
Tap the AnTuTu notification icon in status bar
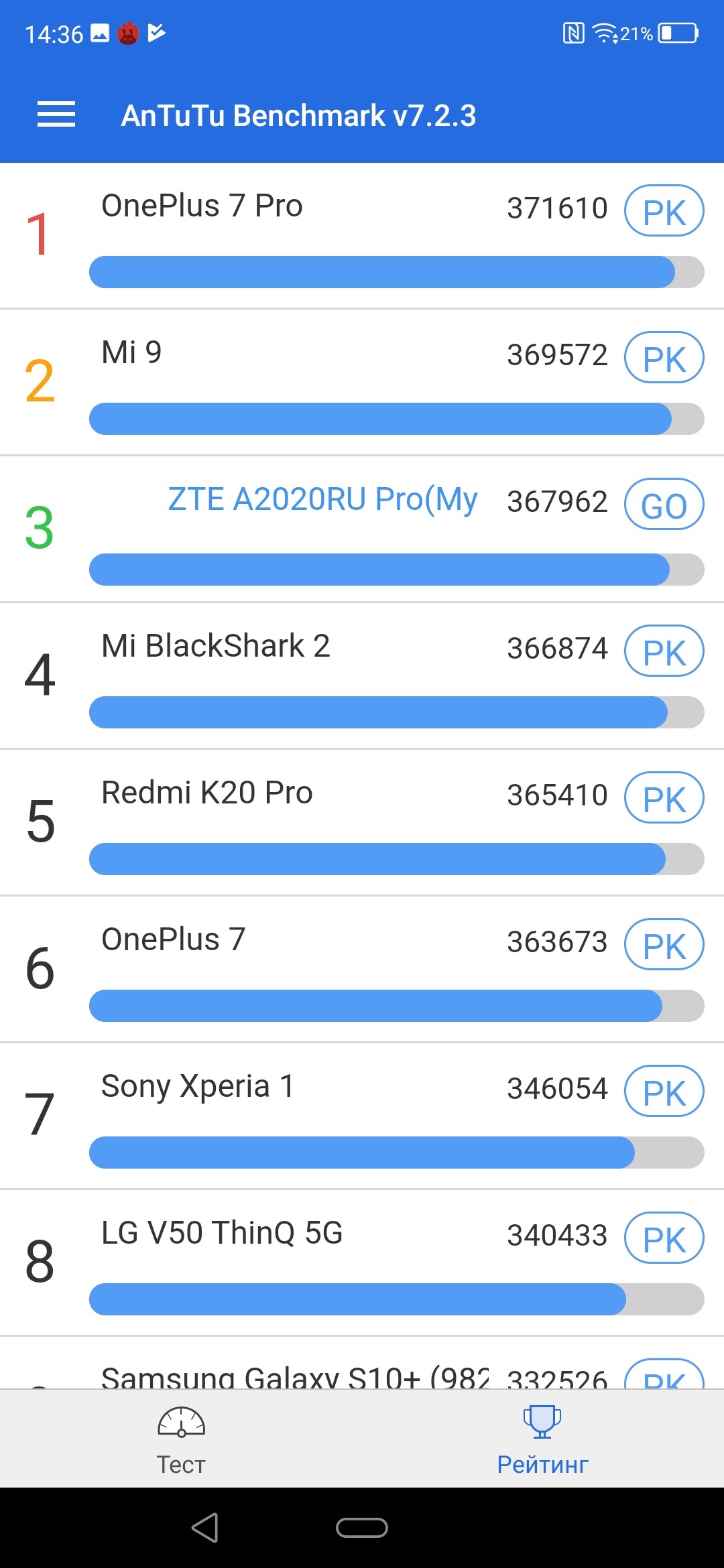pyautogui.click(x=128, y=33)
